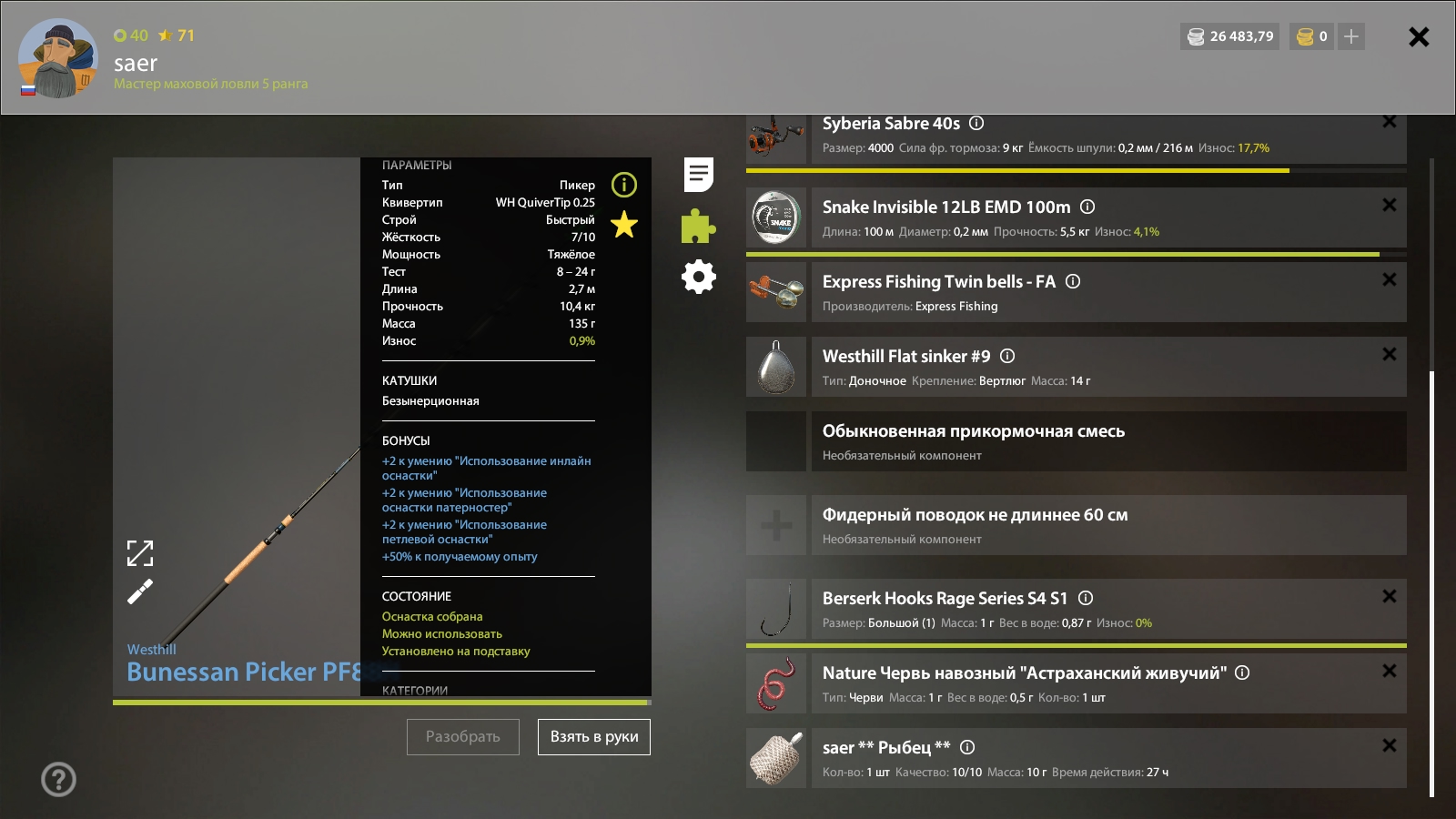Viewport: 1456px width, 819px height.
Task: Open the description notes tab icon
Action: [x=699, y=174]
